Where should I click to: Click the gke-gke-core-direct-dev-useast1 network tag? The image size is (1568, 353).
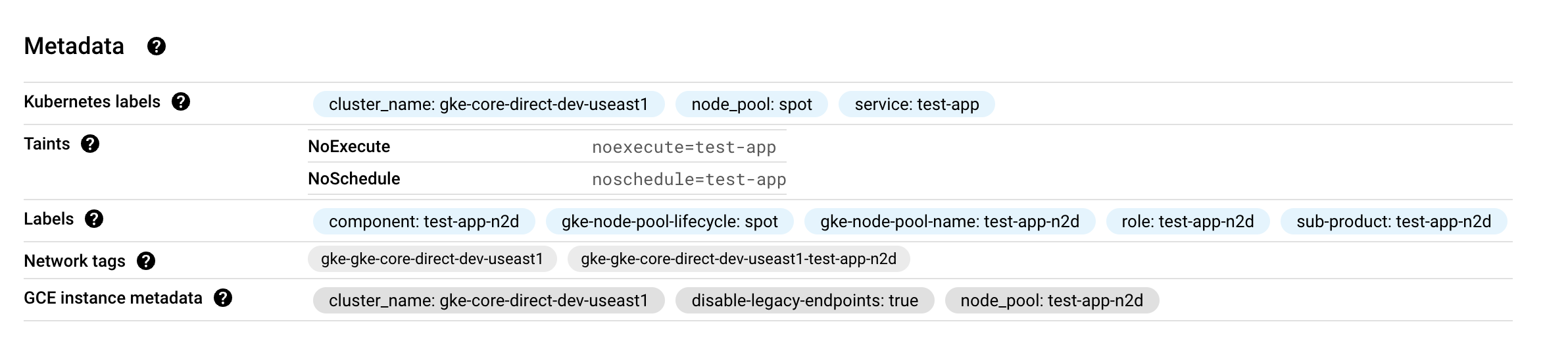431,259
